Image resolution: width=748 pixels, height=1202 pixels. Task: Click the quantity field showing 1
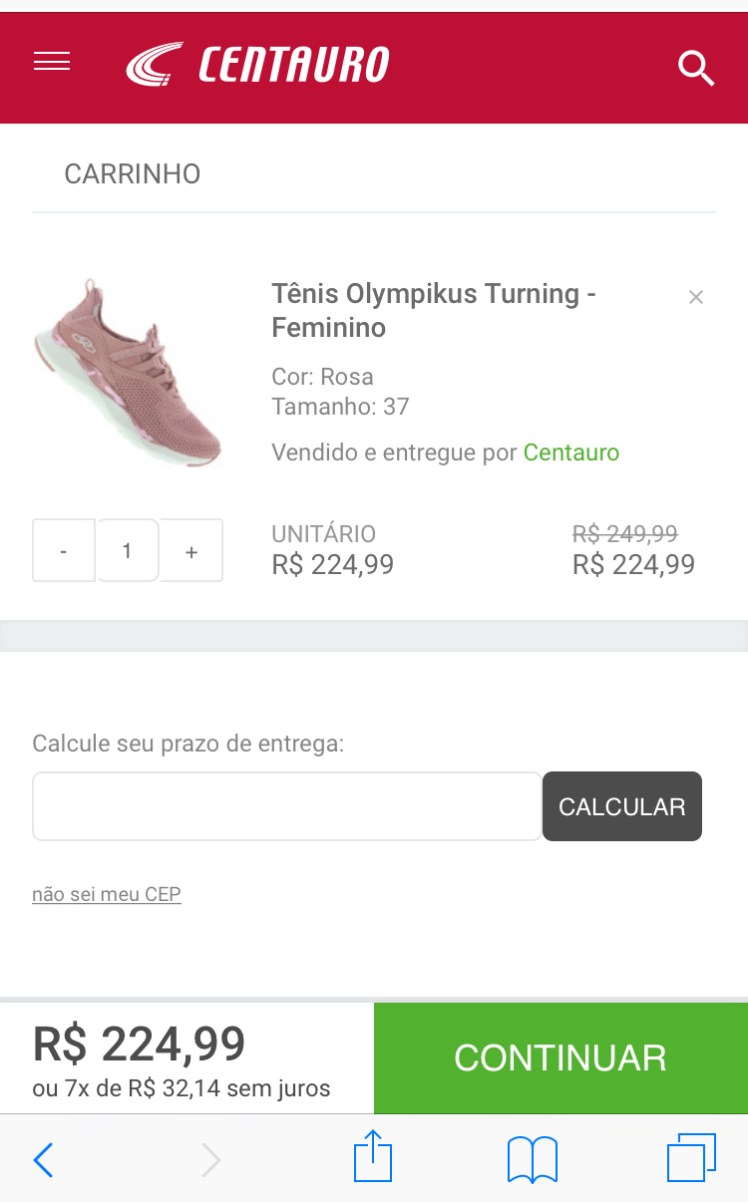(127, 550)
